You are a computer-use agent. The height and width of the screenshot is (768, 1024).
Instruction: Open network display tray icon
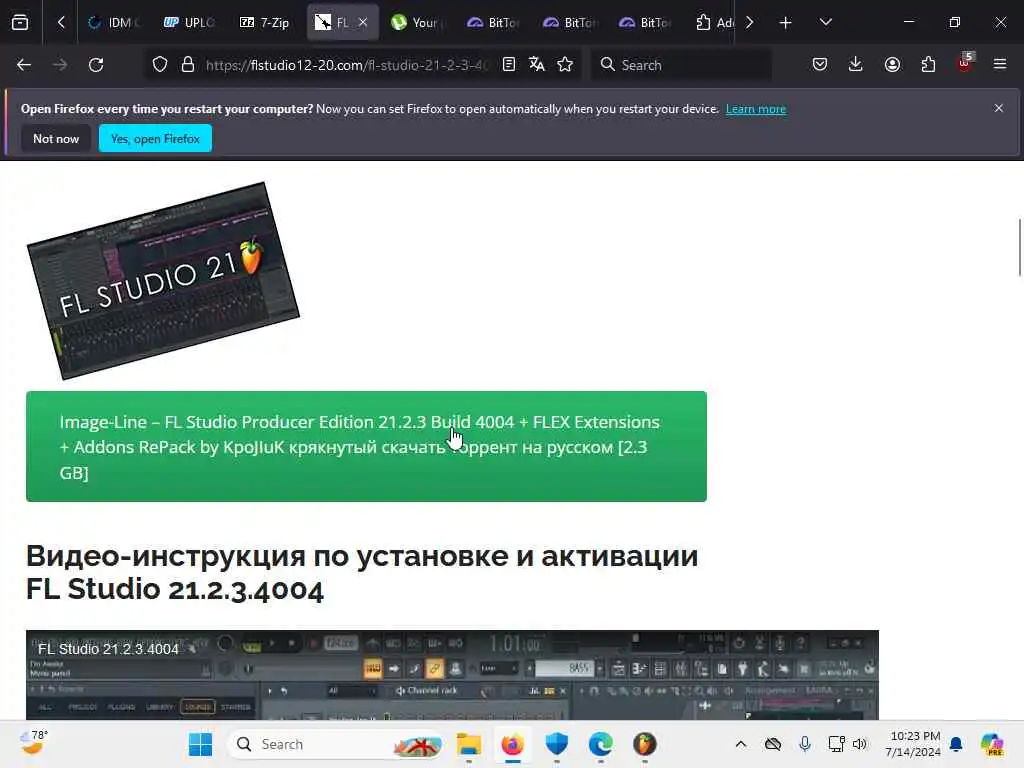pos(836,744)
